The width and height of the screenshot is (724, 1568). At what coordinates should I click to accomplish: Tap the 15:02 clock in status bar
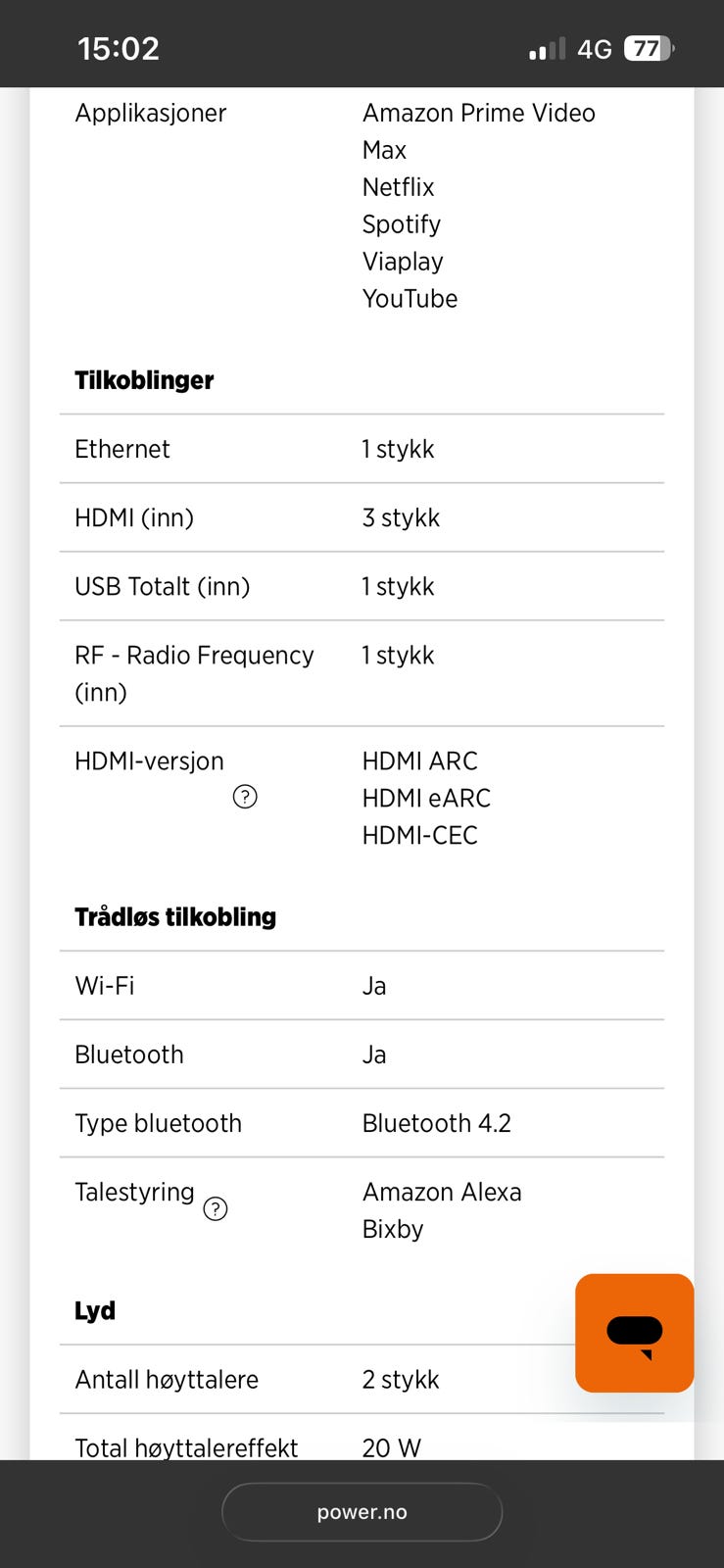click(119, 48)
